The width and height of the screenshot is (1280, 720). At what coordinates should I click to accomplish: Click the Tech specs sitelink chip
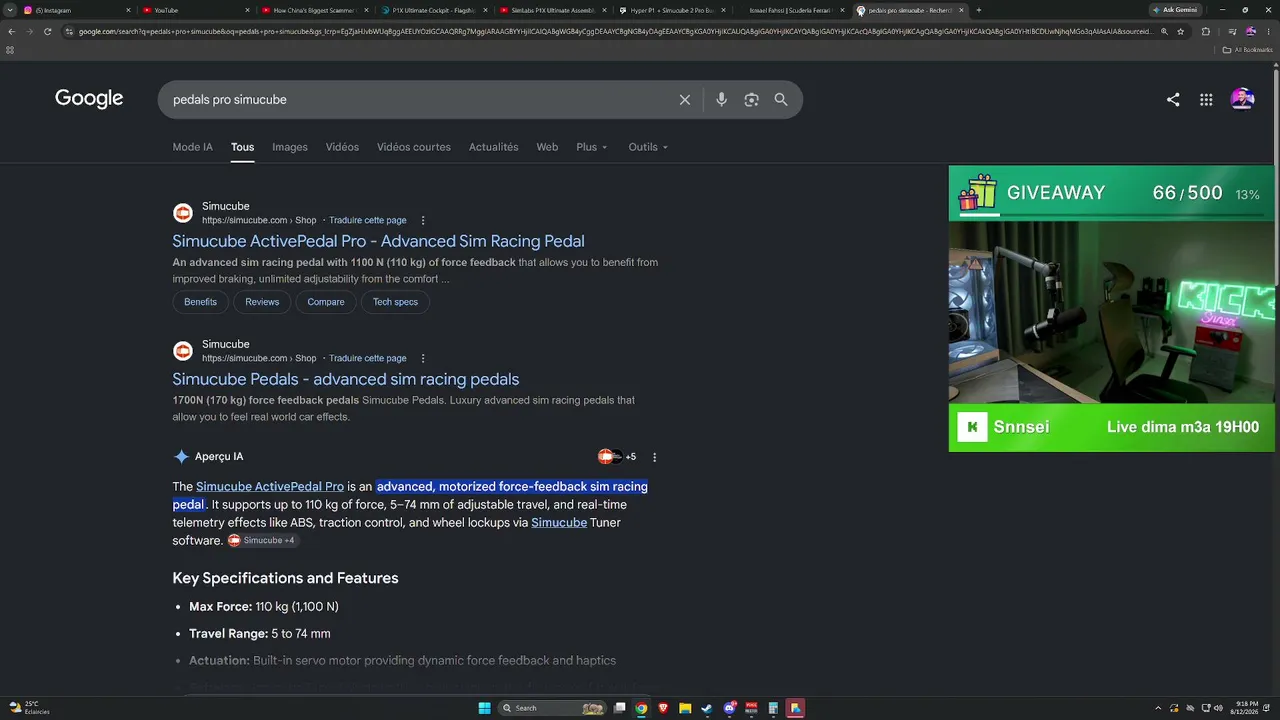coord(395,302)
